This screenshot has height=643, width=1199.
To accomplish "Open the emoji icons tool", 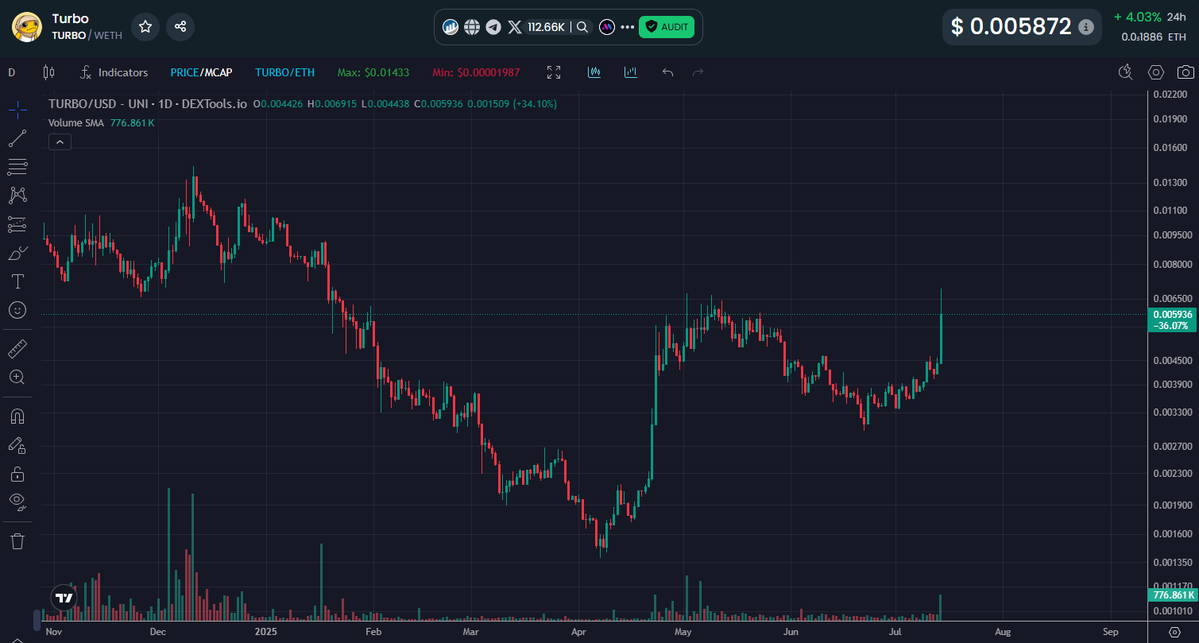I will coord(18,310).
